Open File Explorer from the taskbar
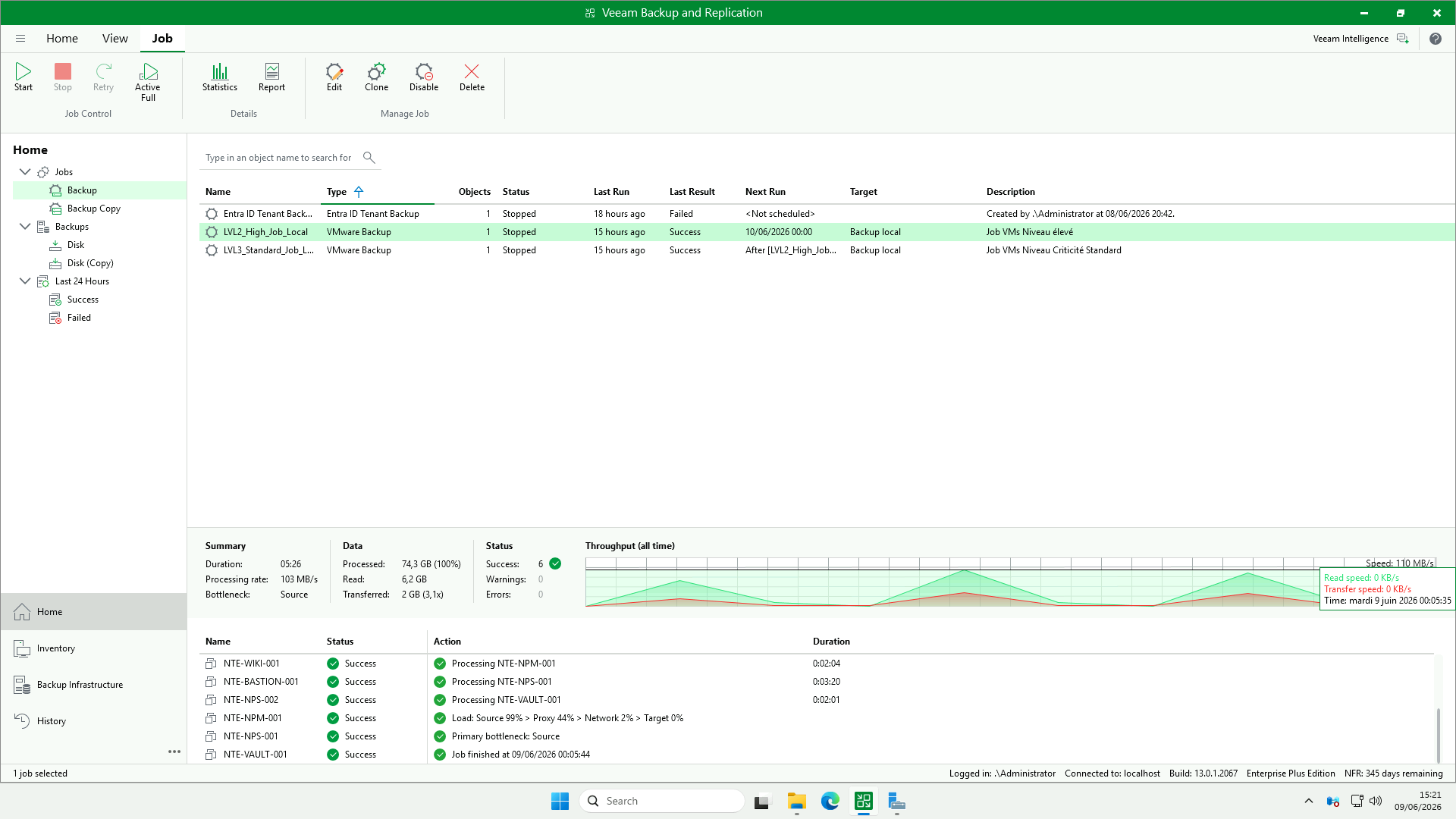The width and height of the screenshot is (1456, 819). (x=796, y=801)
